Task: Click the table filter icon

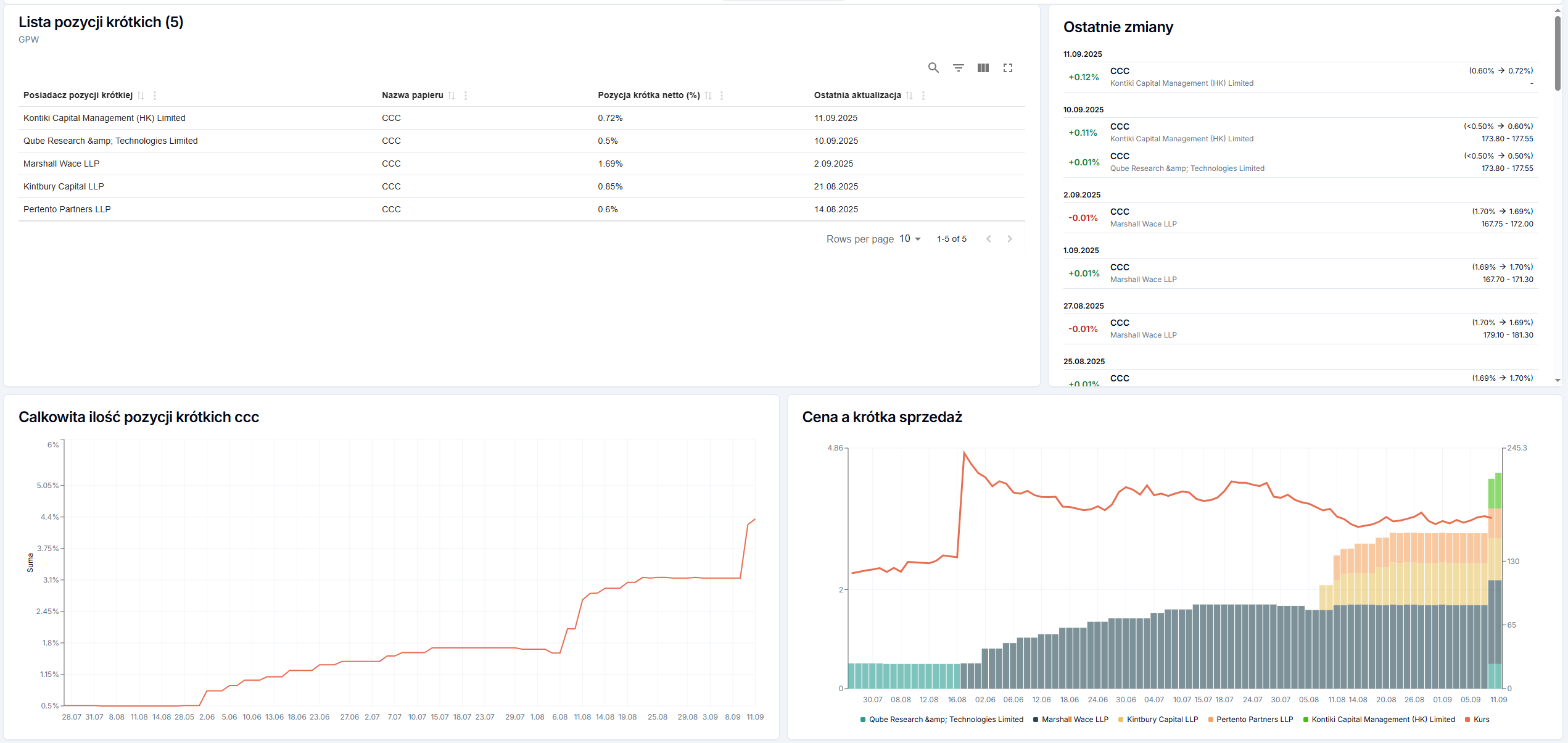Action: tap(958, 68)
